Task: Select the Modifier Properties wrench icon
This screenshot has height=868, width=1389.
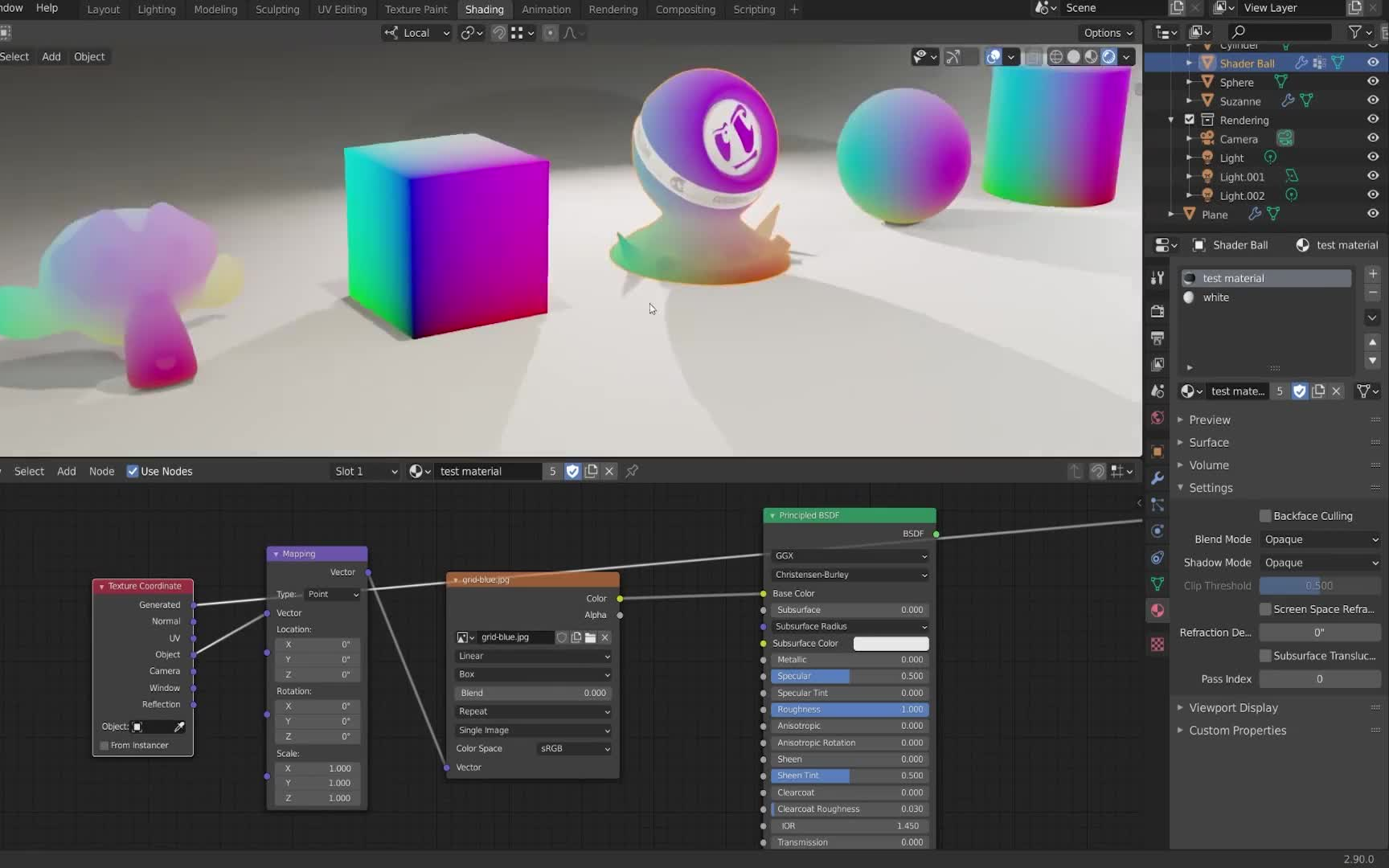Action: pos(1156,478)
